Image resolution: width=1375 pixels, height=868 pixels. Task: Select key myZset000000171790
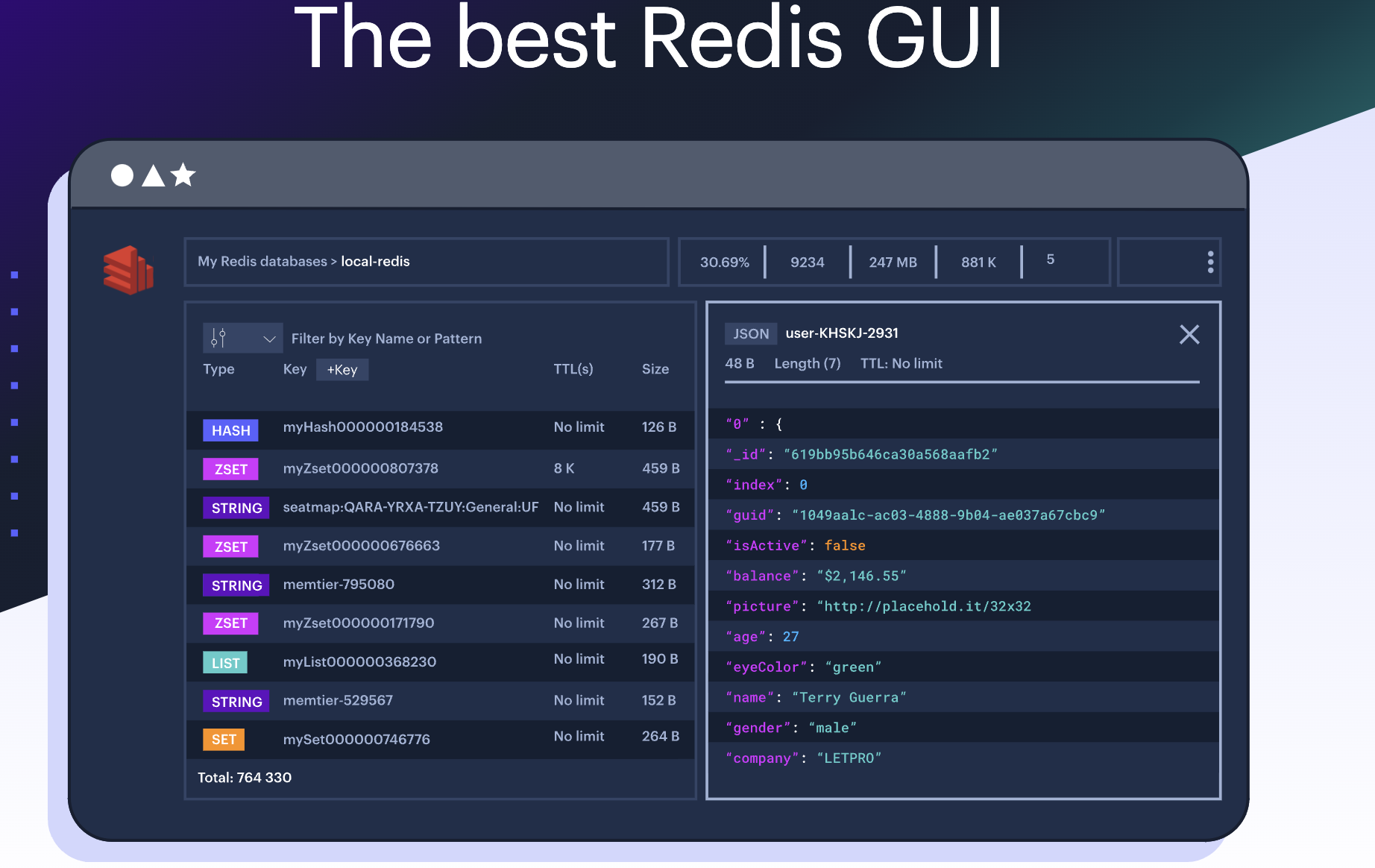(x=358, y=623)
